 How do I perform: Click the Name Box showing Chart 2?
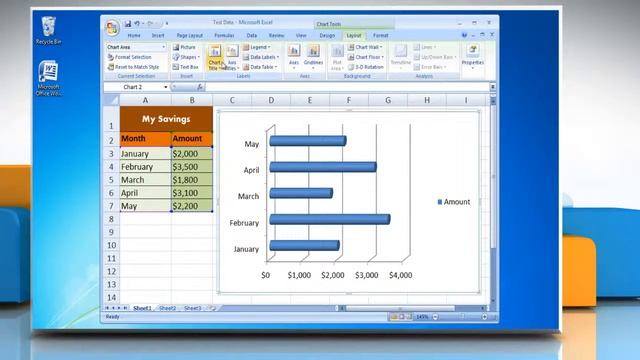[133, 87]
